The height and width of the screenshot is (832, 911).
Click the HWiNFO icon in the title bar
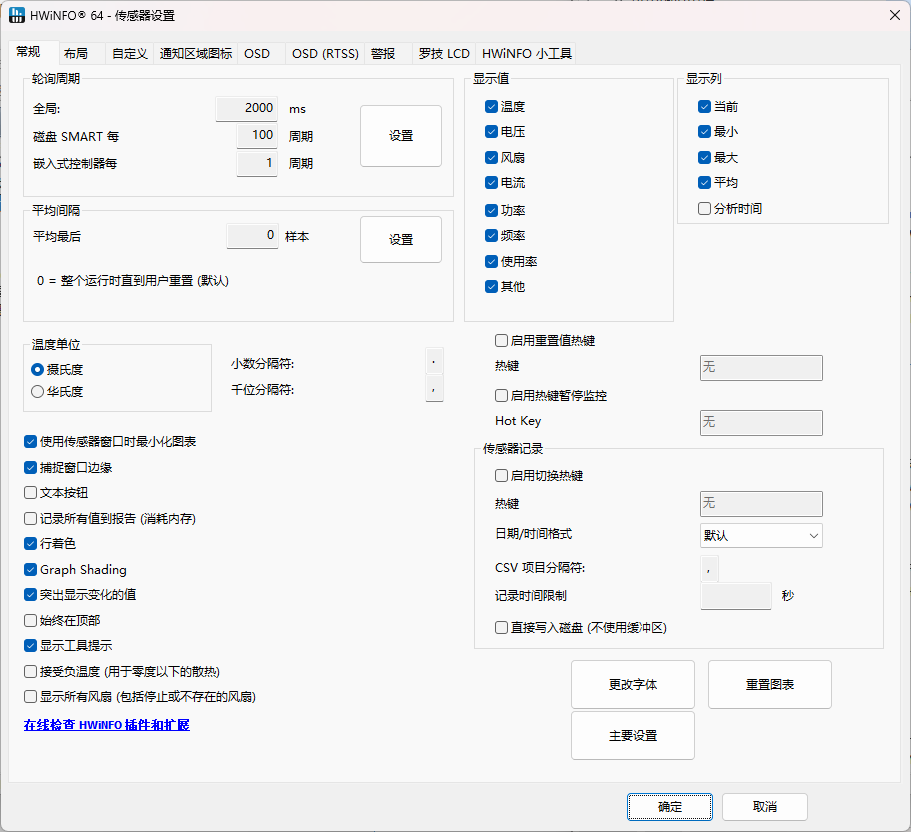16,15
